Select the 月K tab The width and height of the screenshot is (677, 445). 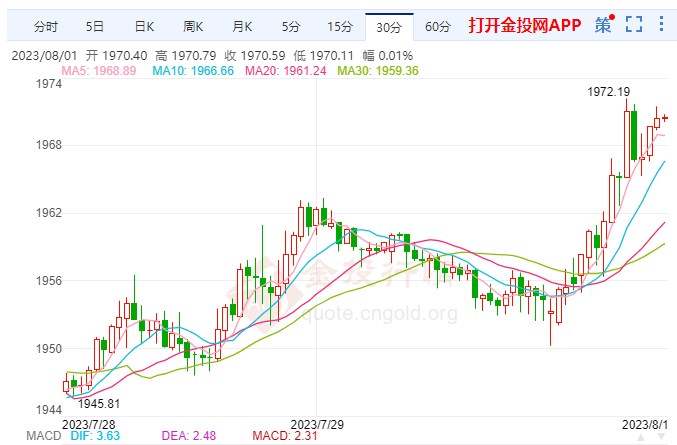(242, 27)
